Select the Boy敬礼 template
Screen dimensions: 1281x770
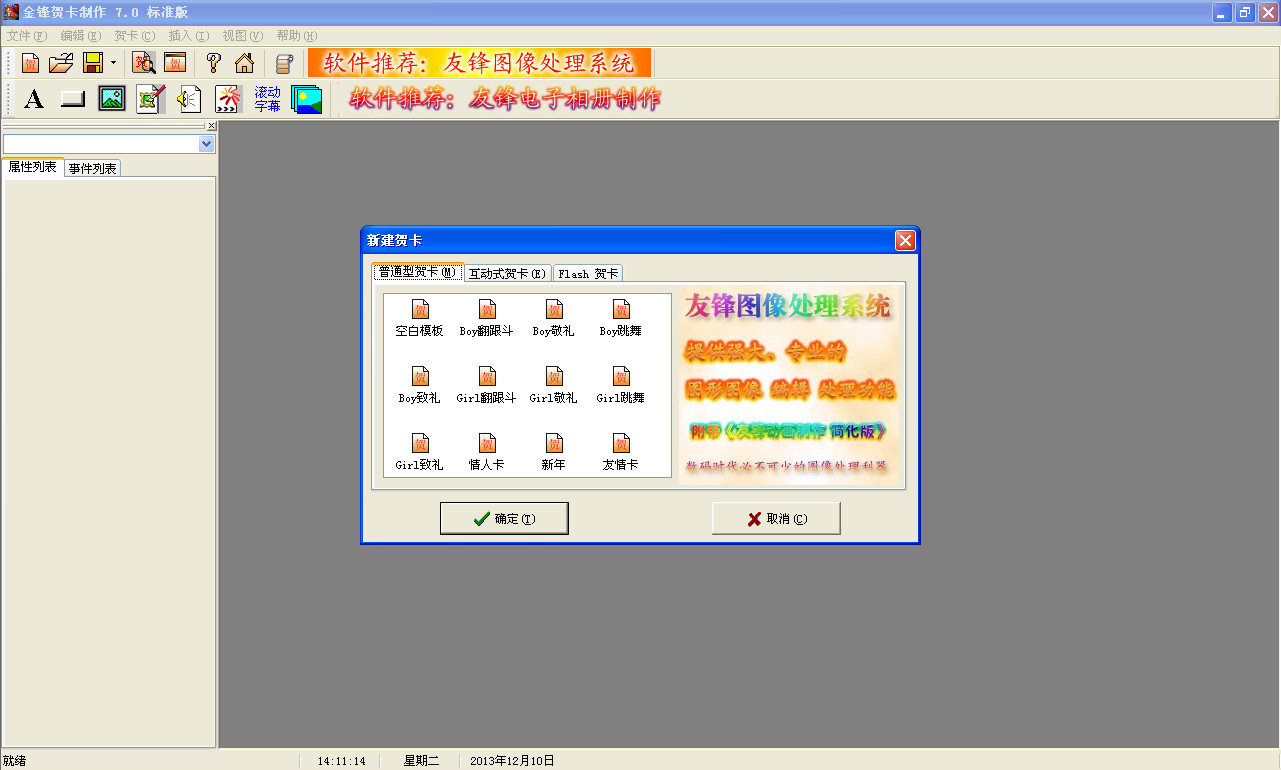554,318
